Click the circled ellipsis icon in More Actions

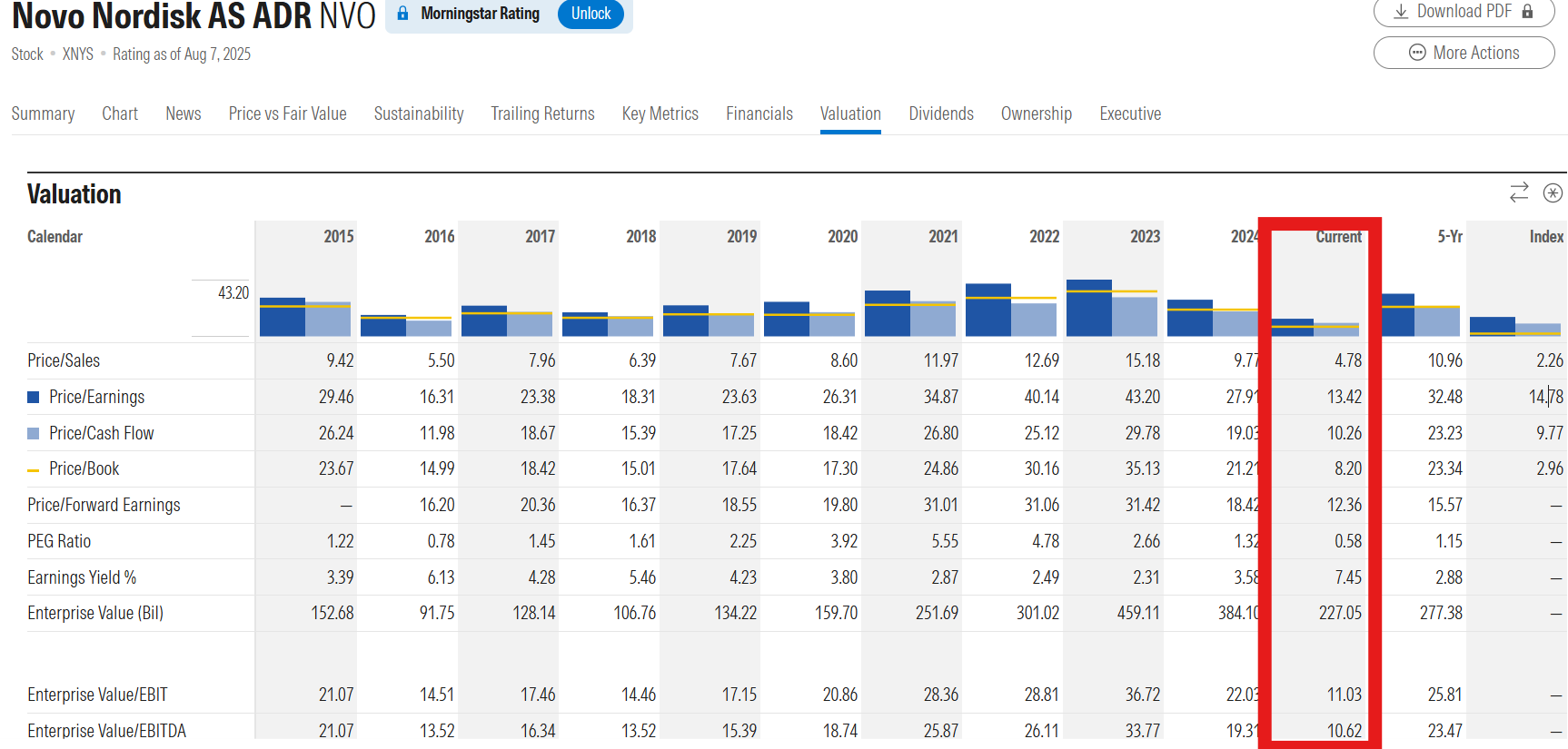(x=1416, y=53)
